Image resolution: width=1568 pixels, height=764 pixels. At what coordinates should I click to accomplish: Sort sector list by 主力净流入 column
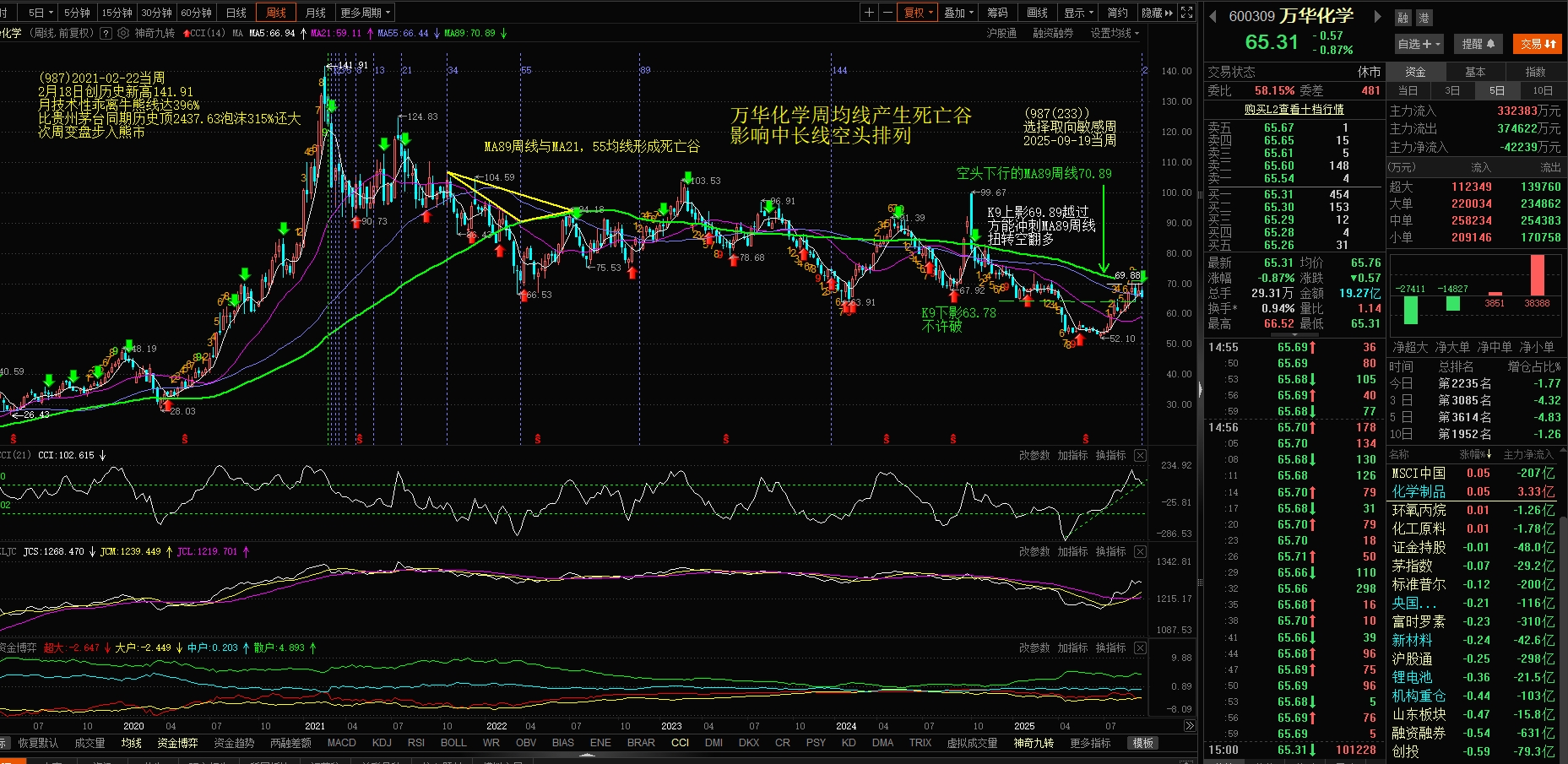coord(1528,455)
